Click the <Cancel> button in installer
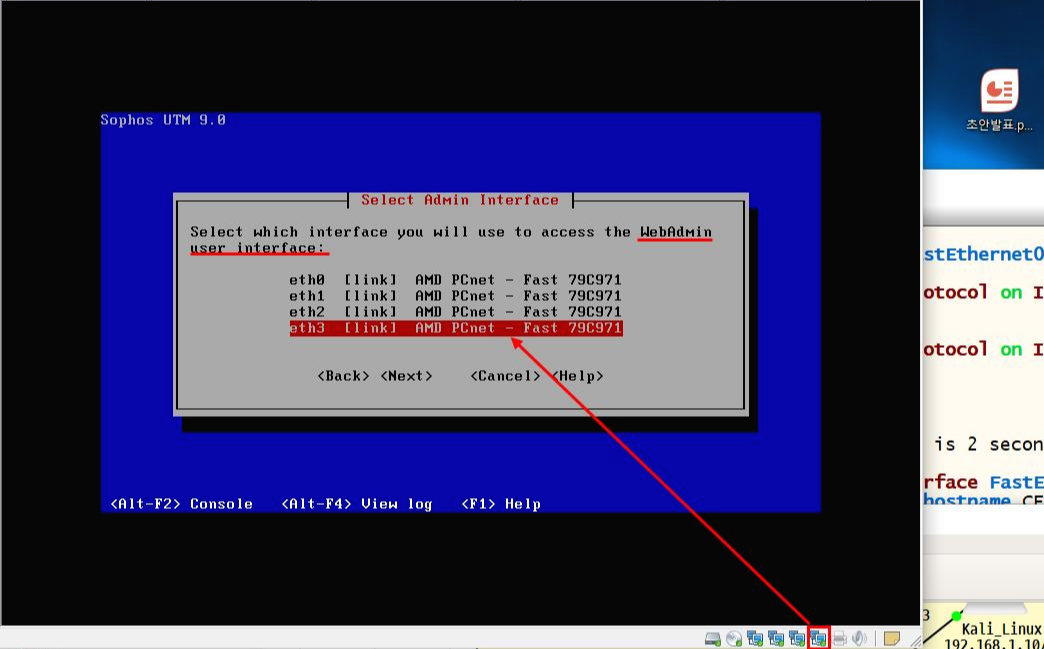The height and width of the screenshot is (649, 1044). pos(505,376)
